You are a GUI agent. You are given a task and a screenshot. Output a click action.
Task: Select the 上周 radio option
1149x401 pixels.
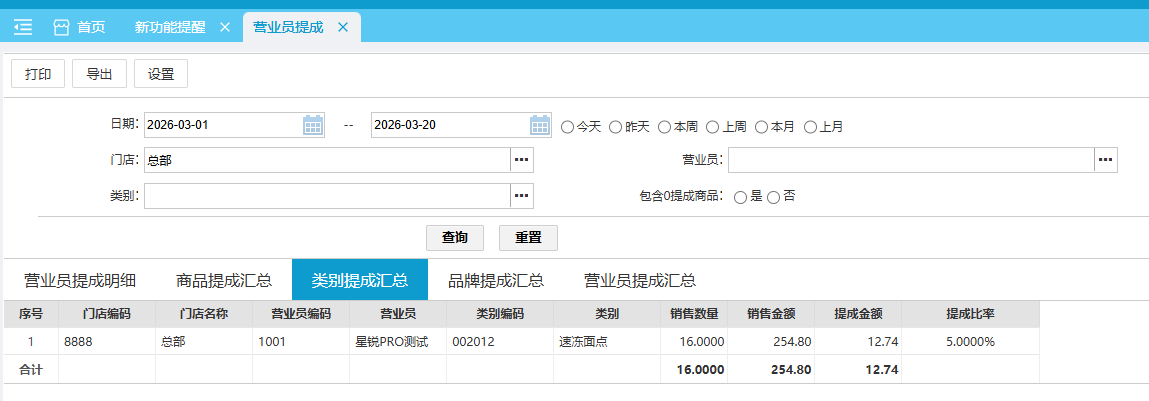tap(712, 127)
